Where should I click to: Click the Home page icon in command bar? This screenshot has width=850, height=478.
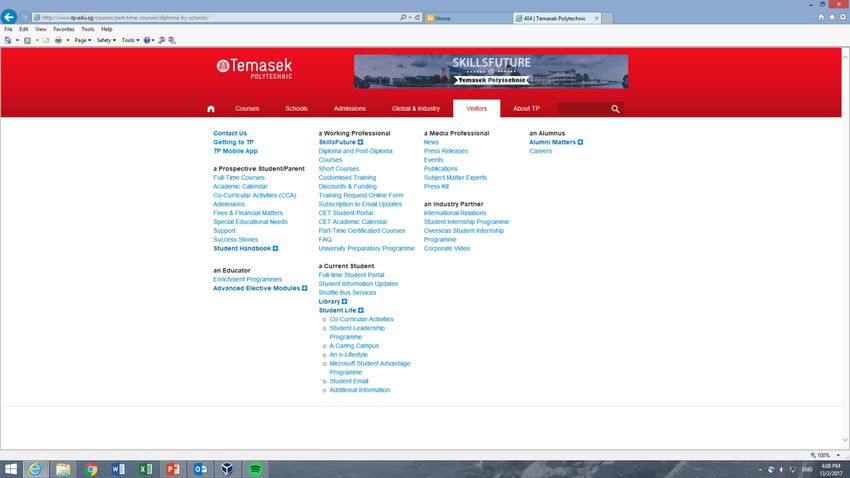pyautogui.click(x=8, y=40)
